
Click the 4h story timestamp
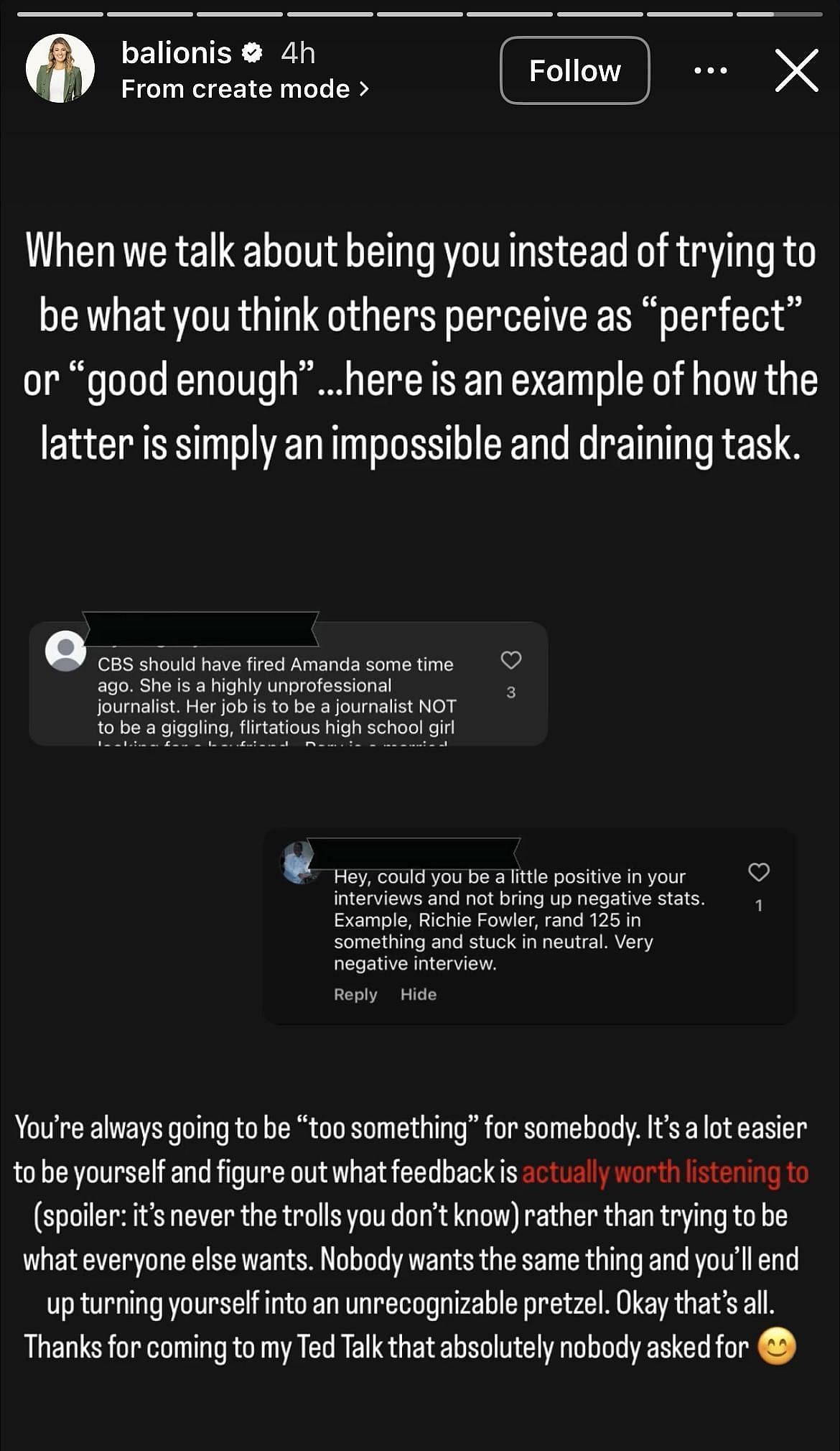(298, 52)
